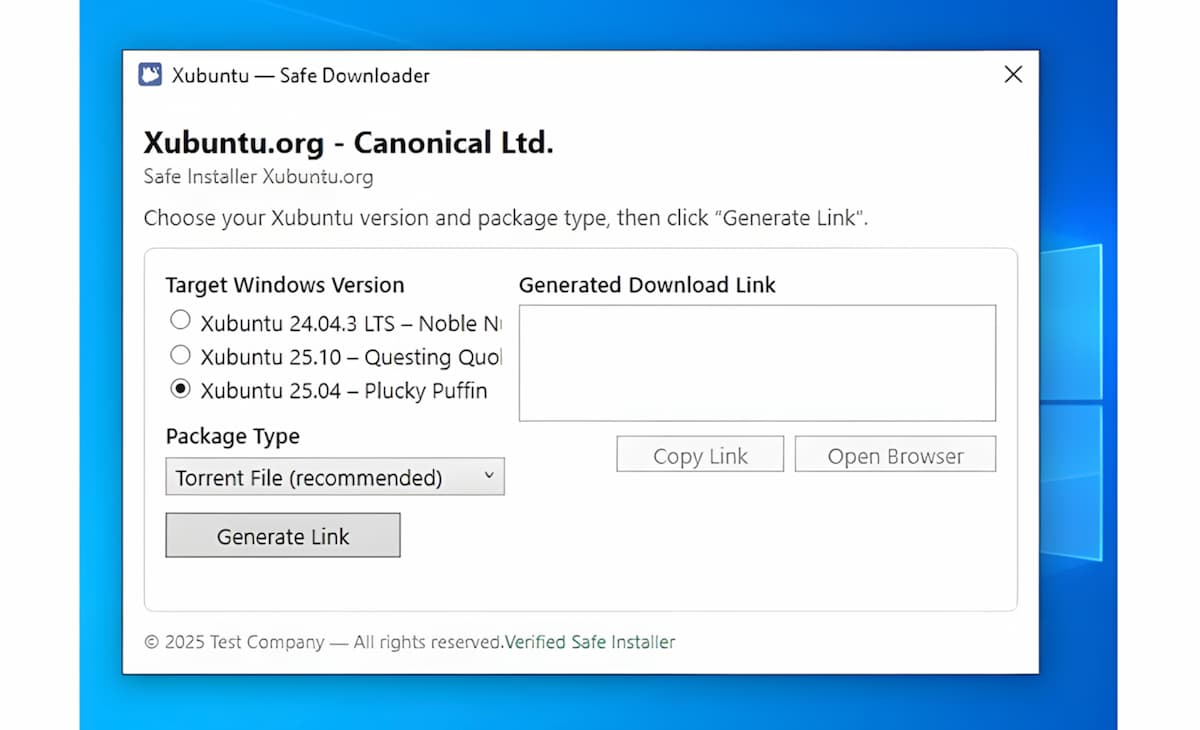Click the Open Browser button

[895, 455]
